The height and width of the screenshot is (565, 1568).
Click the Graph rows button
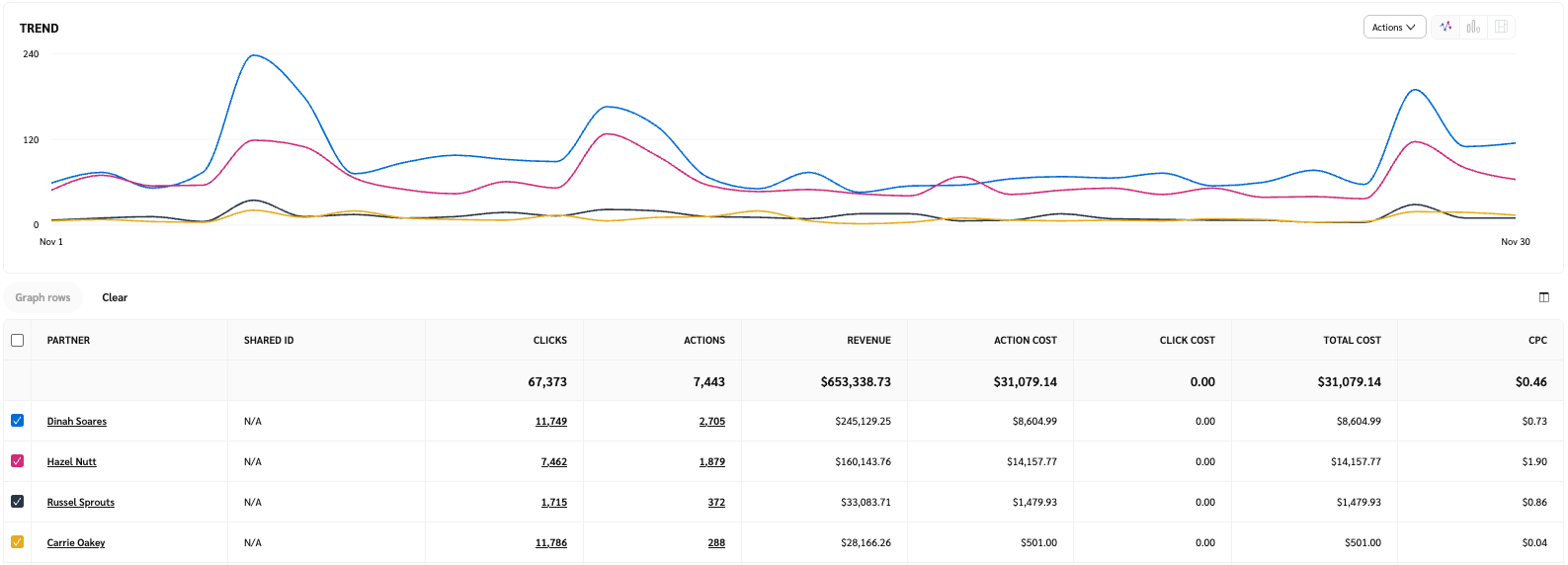[42, 297]
